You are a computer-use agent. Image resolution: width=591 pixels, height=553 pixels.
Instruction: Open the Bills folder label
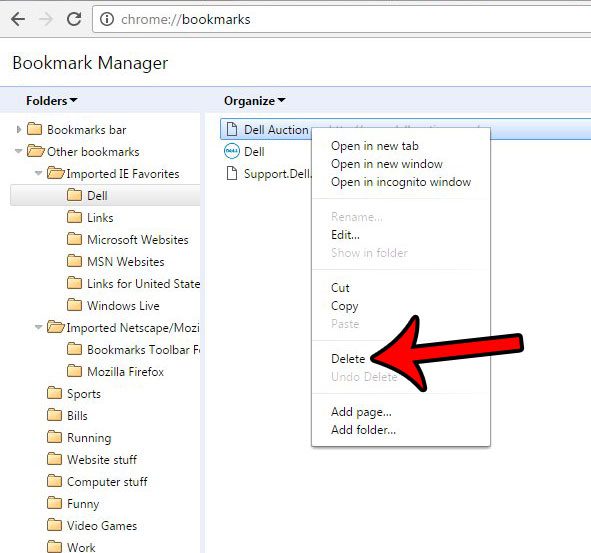point(77,416)
